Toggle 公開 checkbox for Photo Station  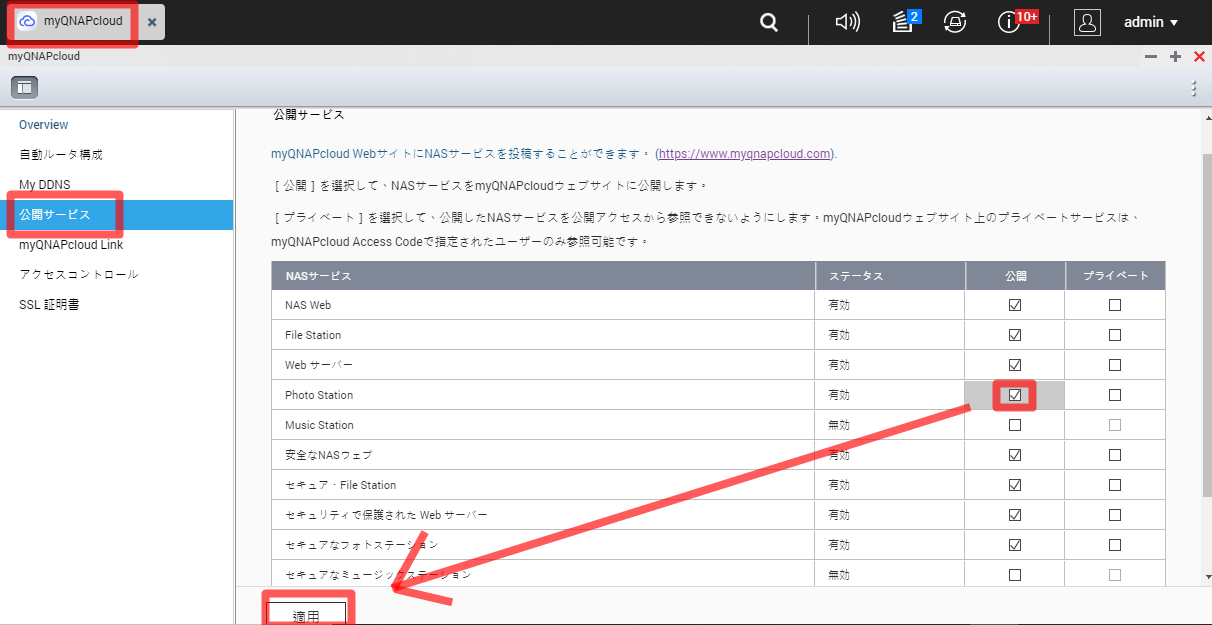[1015, 395]
